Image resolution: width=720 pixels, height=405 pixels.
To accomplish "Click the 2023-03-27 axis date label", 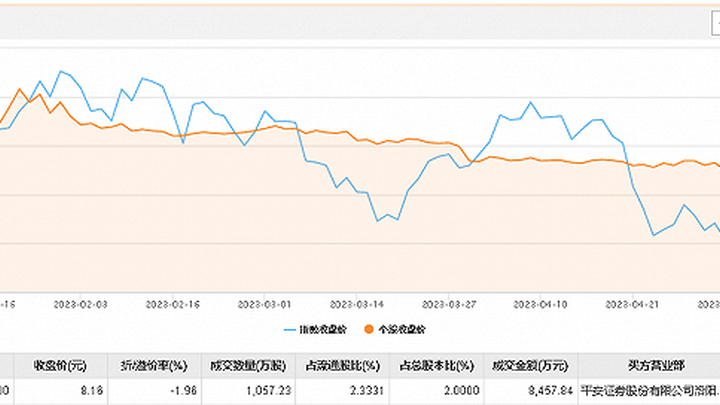I will [x=449, y=304].
